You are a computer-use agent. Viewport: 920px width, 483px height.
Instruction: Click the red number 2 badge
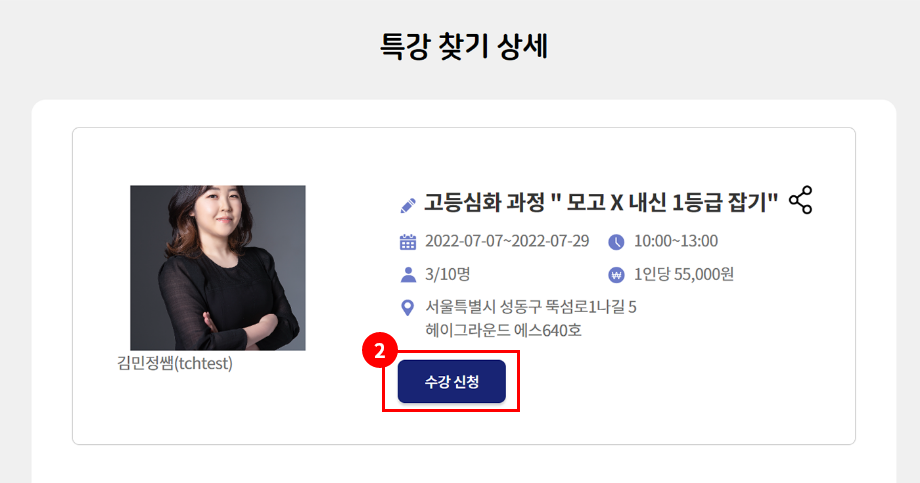(x=380, y=351)
